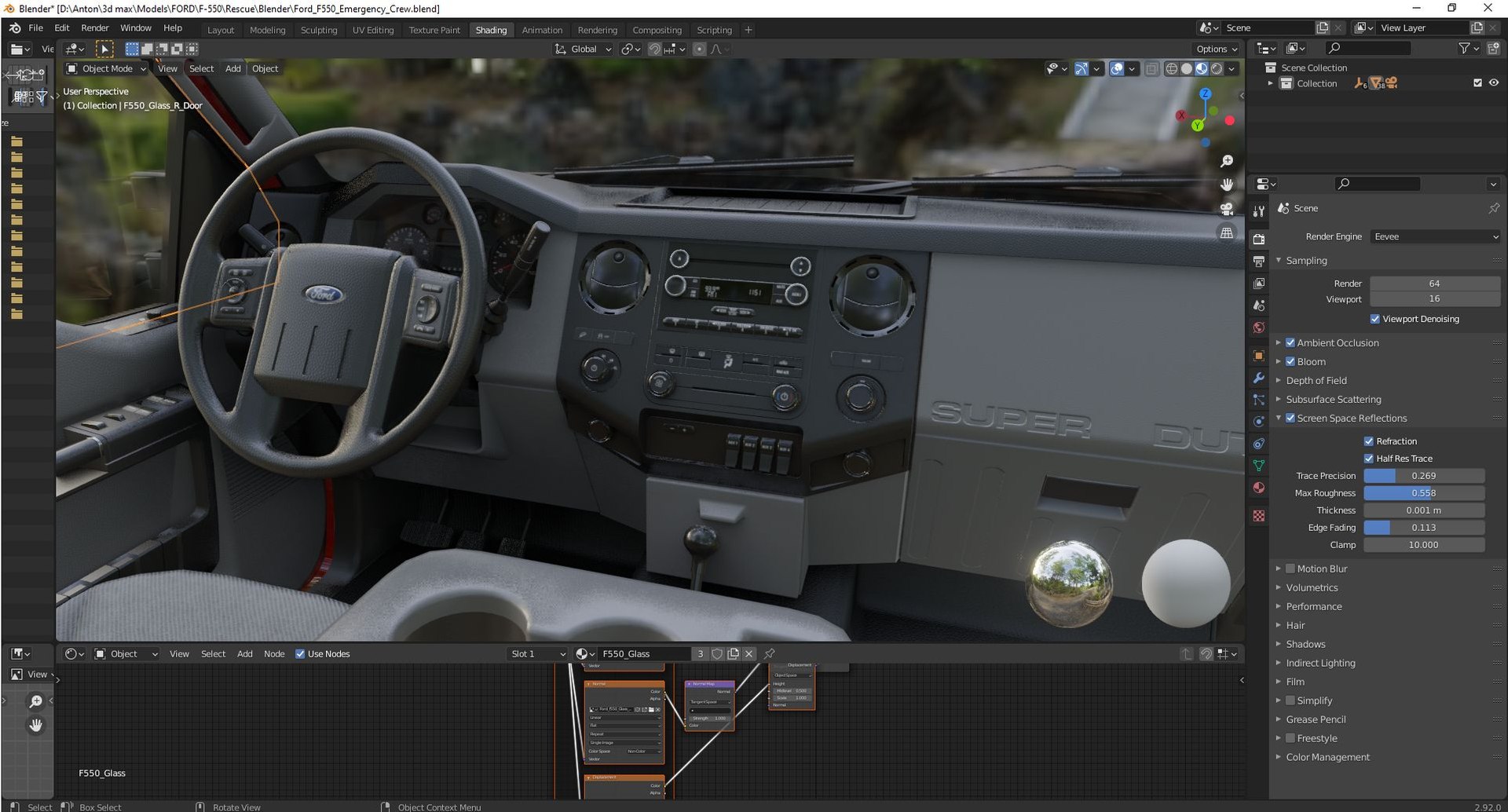
Task: Open the View Layer properties tab icon
Action: (1259, 283)
